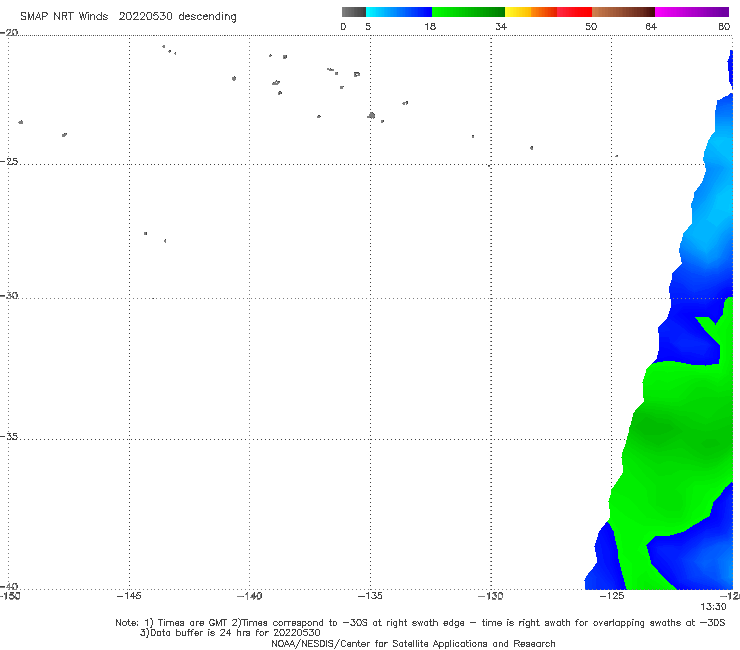Click the colorbar label '18'
740x650 pixels.
tap(430, 26)
